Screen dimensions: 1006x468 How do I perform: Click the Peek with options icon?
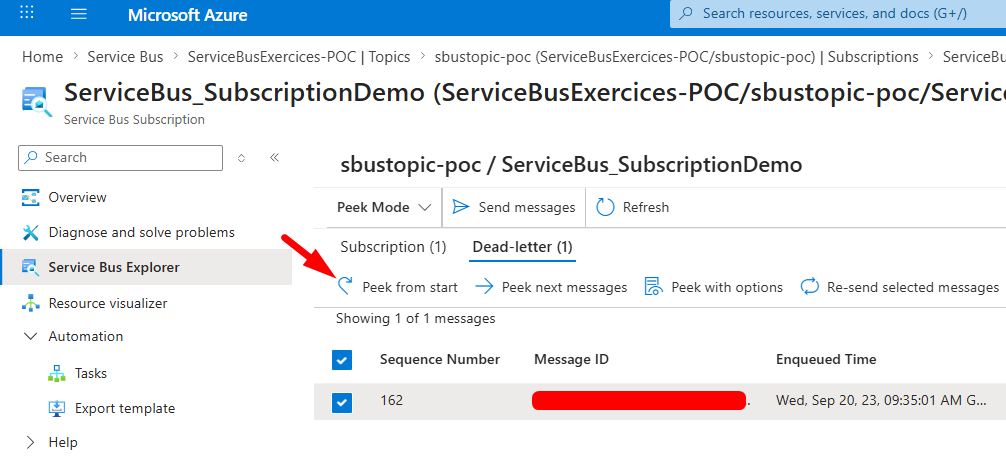(653, 286)
